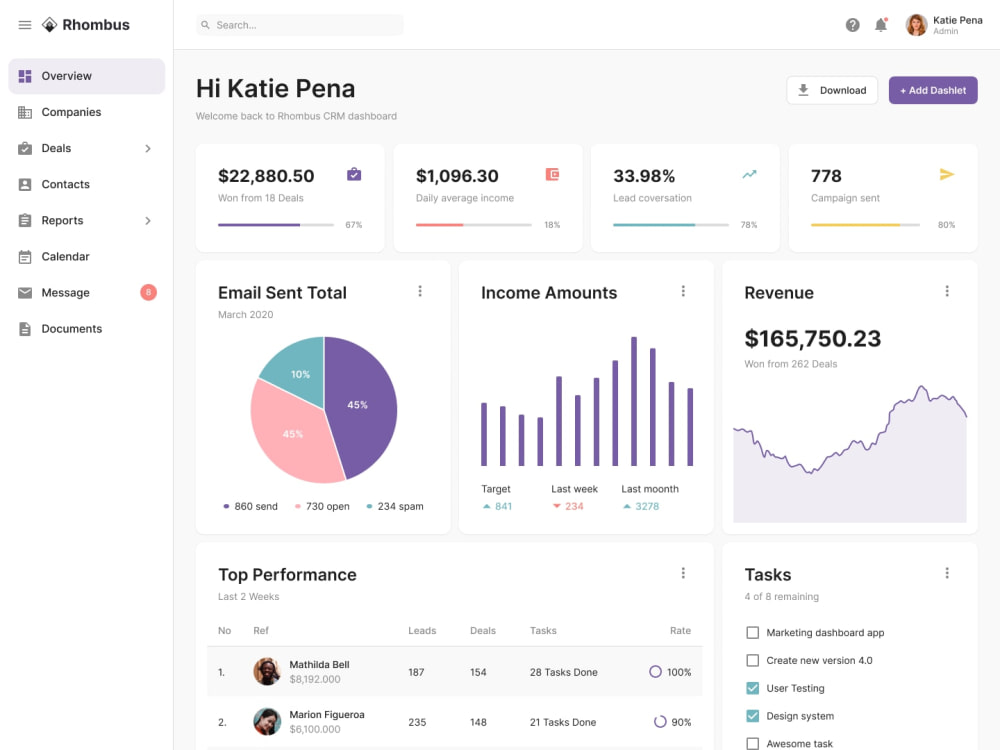Click the red Message count badge
Screen dimensions: 1000x750
pos(149,292)
